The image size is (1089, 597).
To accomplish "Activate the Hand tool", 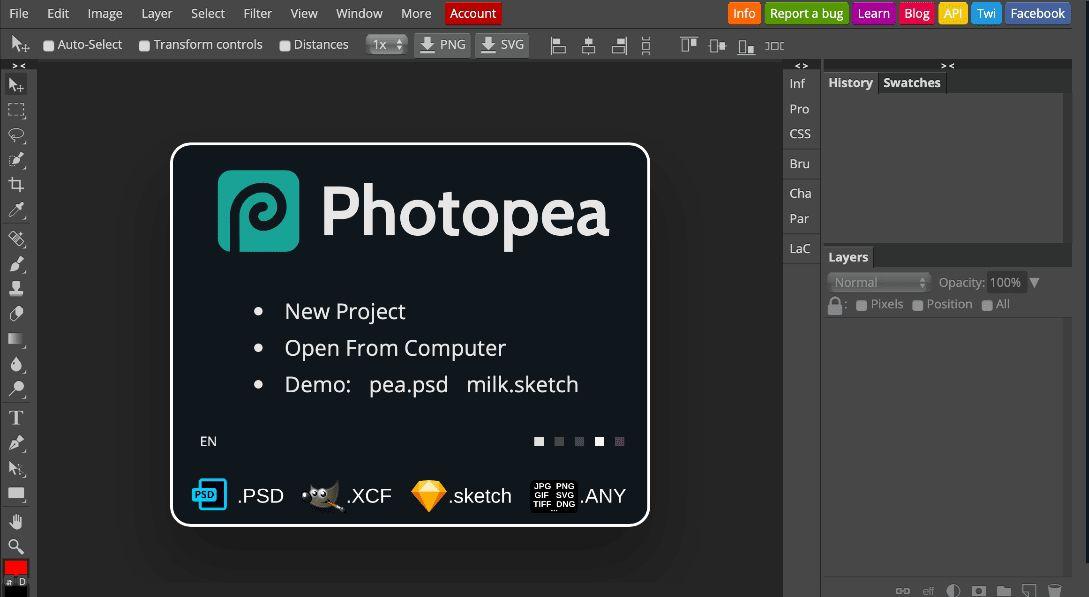I will click(16, 521).
